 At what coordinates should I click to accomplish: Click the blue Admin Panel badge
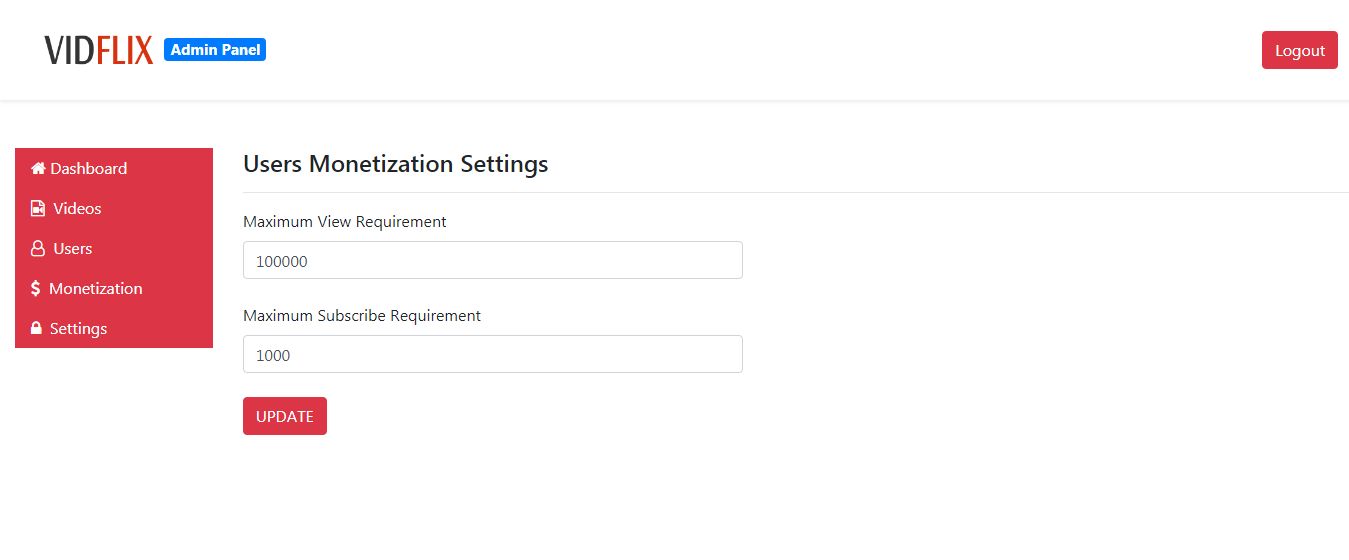pos(215,50)
